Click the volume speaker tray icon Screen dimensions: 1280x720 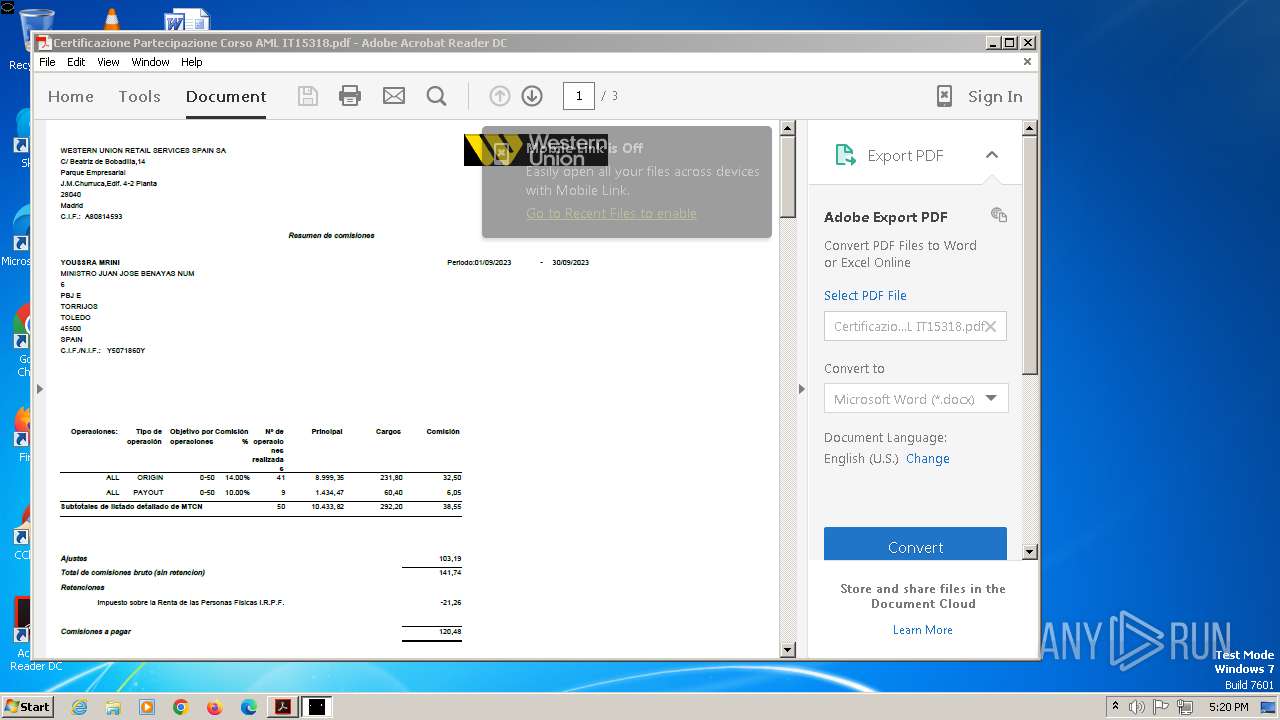1137,707
